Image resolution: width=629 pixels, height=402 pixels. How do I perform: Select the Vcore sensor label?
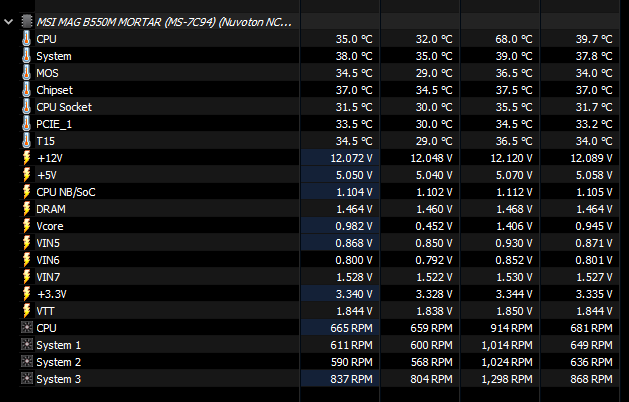50,226
